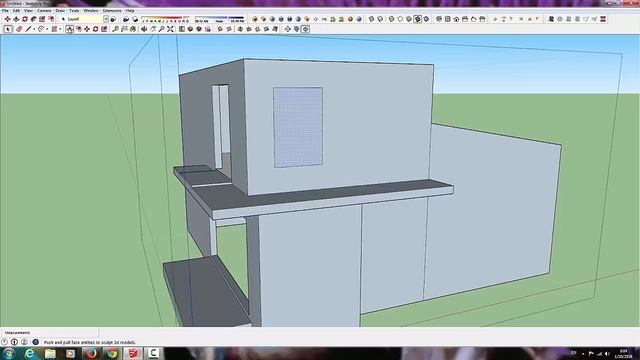Open the Tools menu

pos(74,11)
